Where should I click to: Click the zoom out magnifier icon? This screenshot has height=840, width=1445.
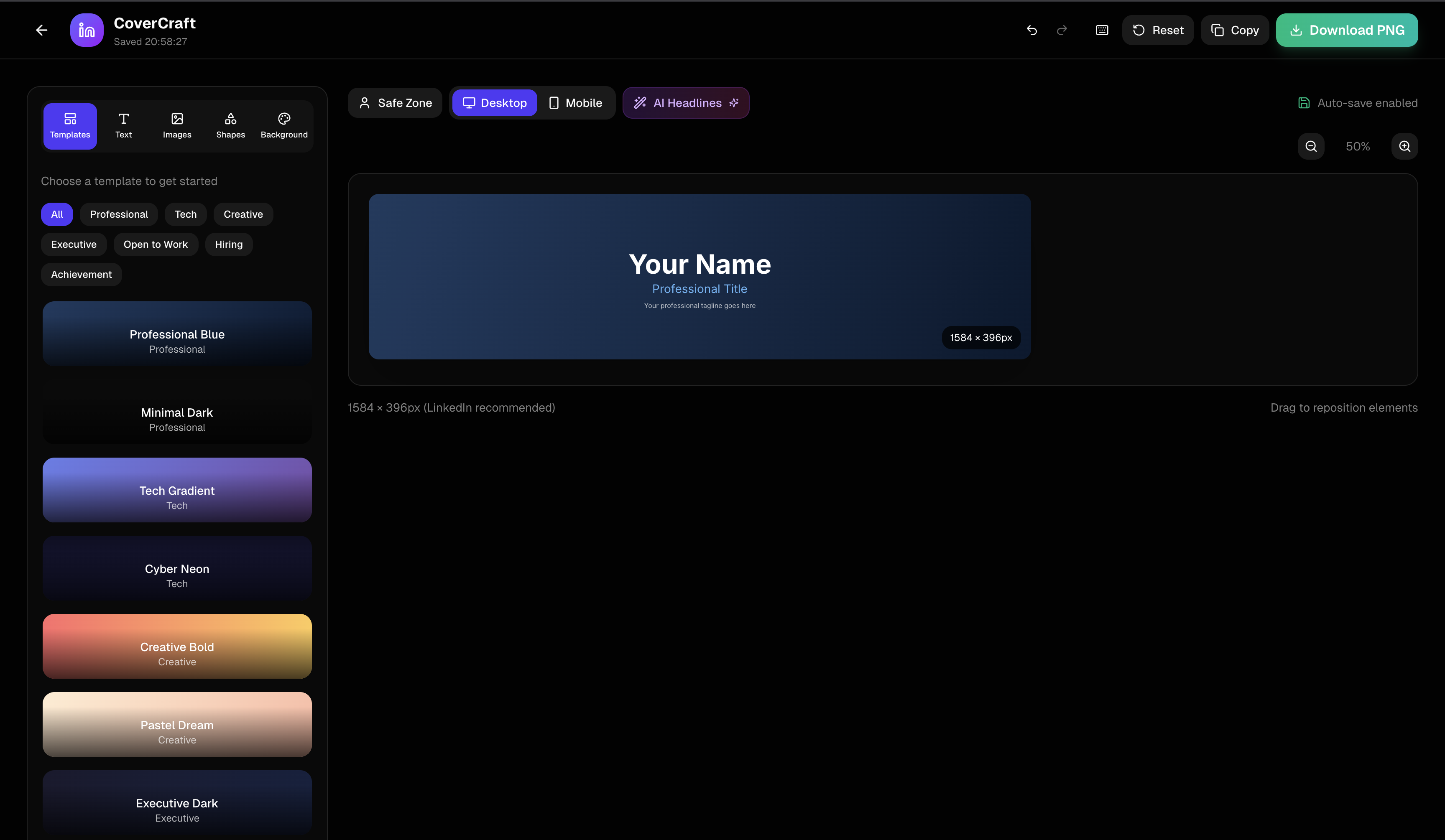click(x=1311, y=146)
